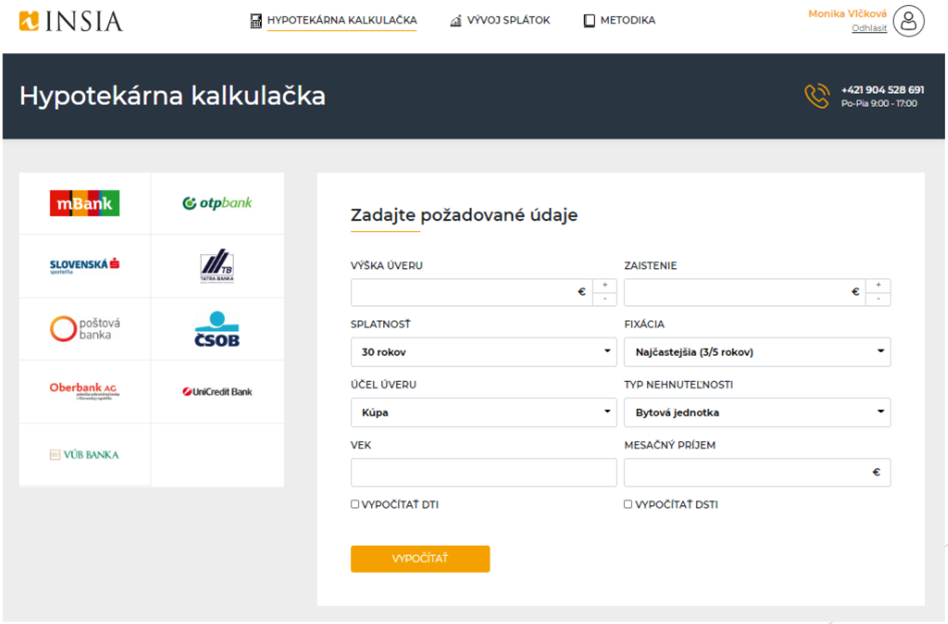The image size is (948, 624).
Task: Open the user profile avatar icon
Action: pos(909,21)
